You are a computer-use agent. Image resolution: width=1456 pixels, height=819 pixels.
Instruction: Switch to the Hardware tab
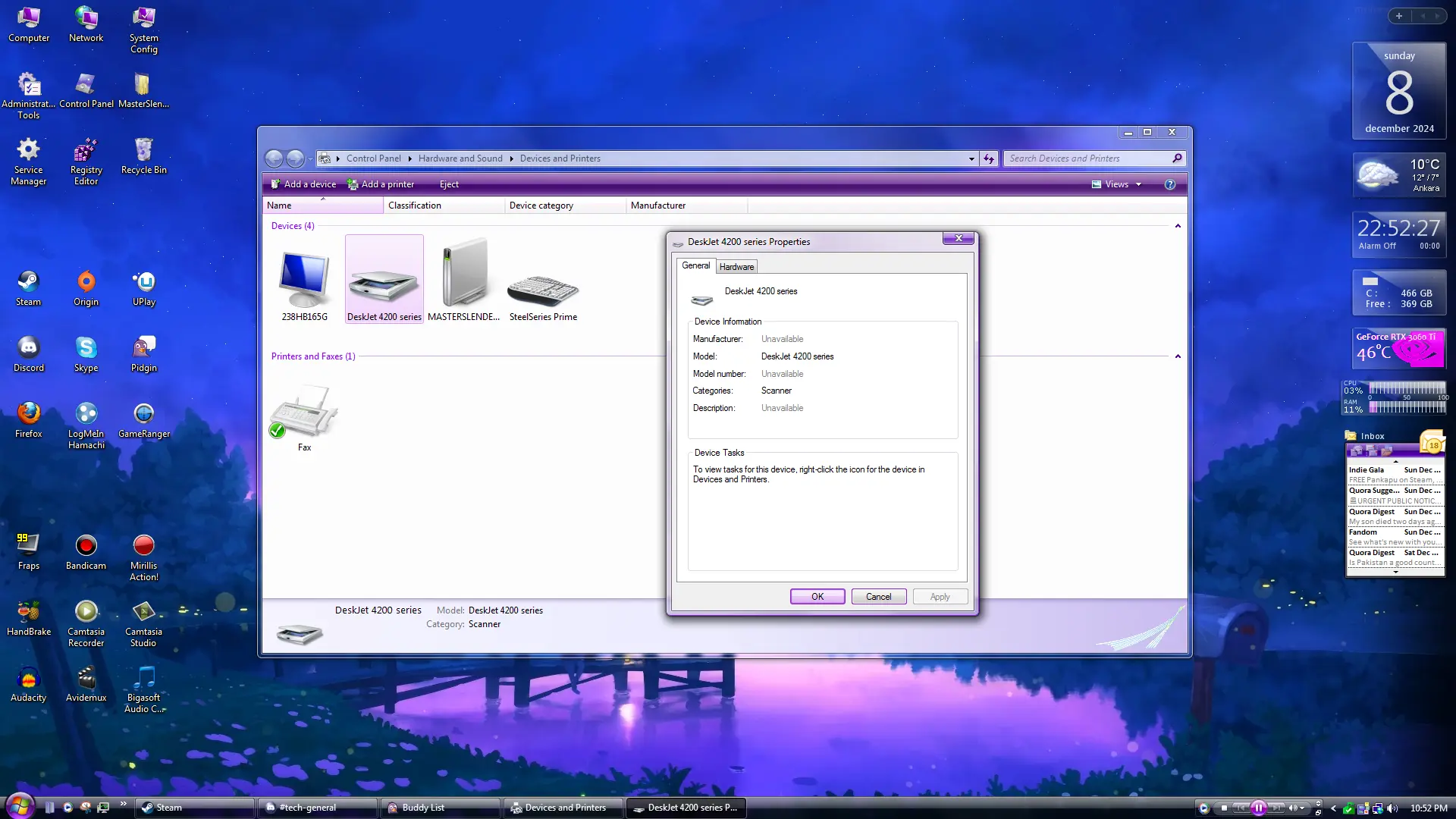click(x=736, y=267)
